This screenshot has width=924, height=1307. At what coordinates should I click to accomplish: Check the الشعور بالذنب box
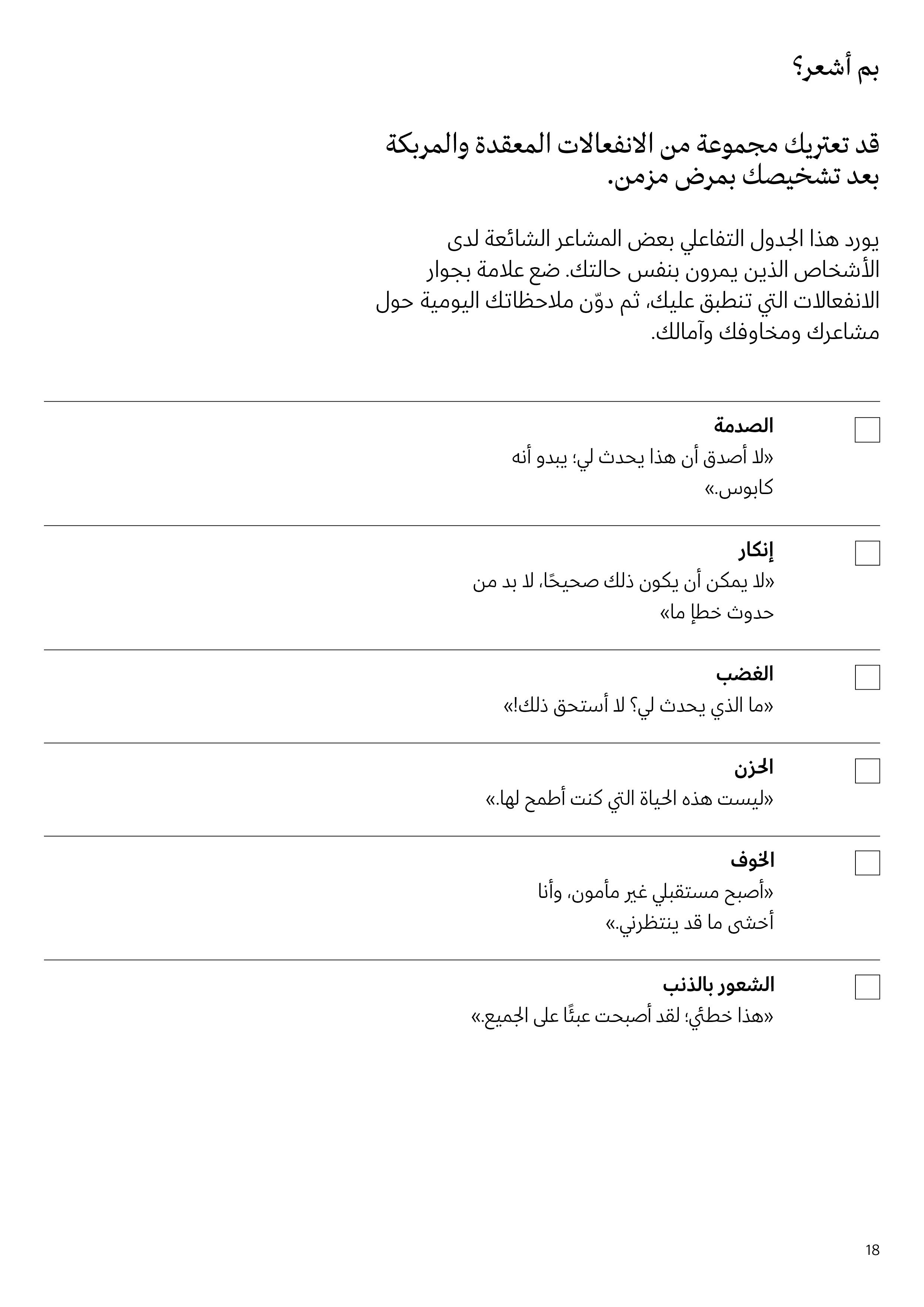[867, 987]
